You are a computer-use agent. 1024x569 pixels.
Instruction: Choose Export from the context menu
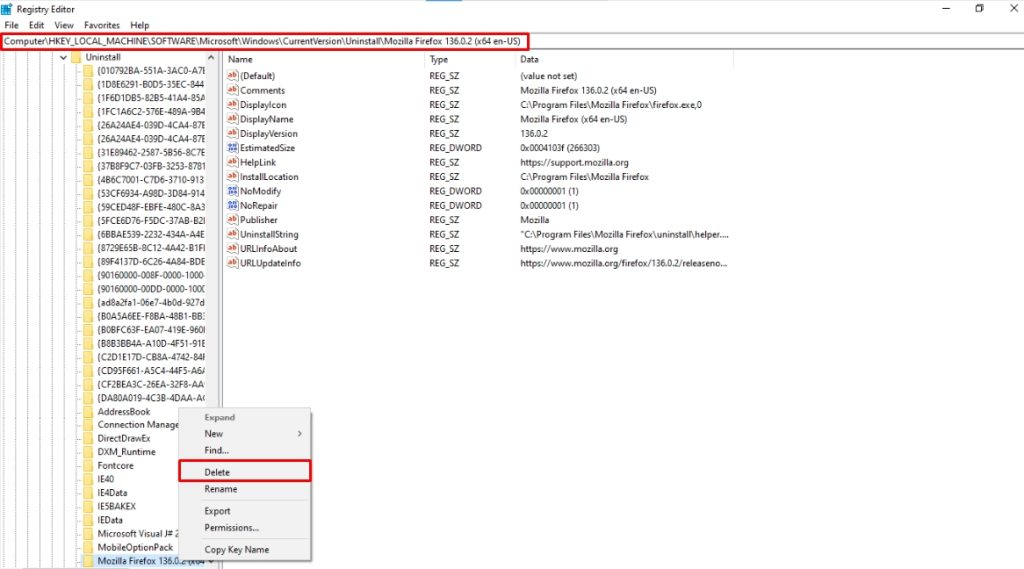coord(245,511)
